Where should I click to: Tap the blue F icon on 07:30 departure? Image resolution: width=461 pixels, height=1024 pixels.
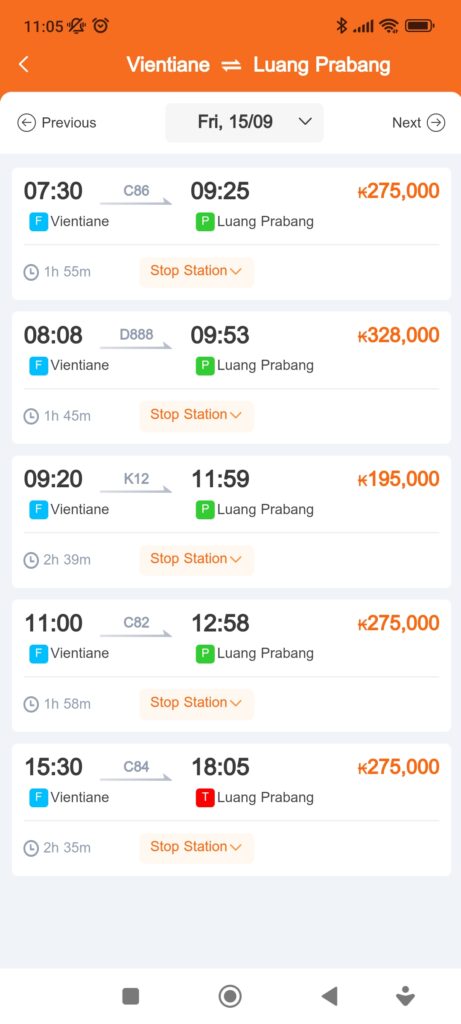tap(39, 221)
